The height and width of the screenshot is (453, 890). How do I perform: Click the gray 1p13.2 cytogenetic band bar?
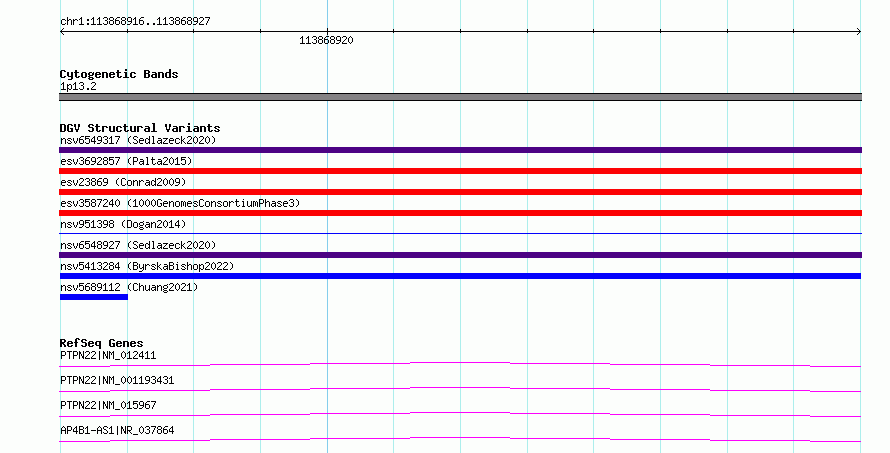click(x=460, y=97)
